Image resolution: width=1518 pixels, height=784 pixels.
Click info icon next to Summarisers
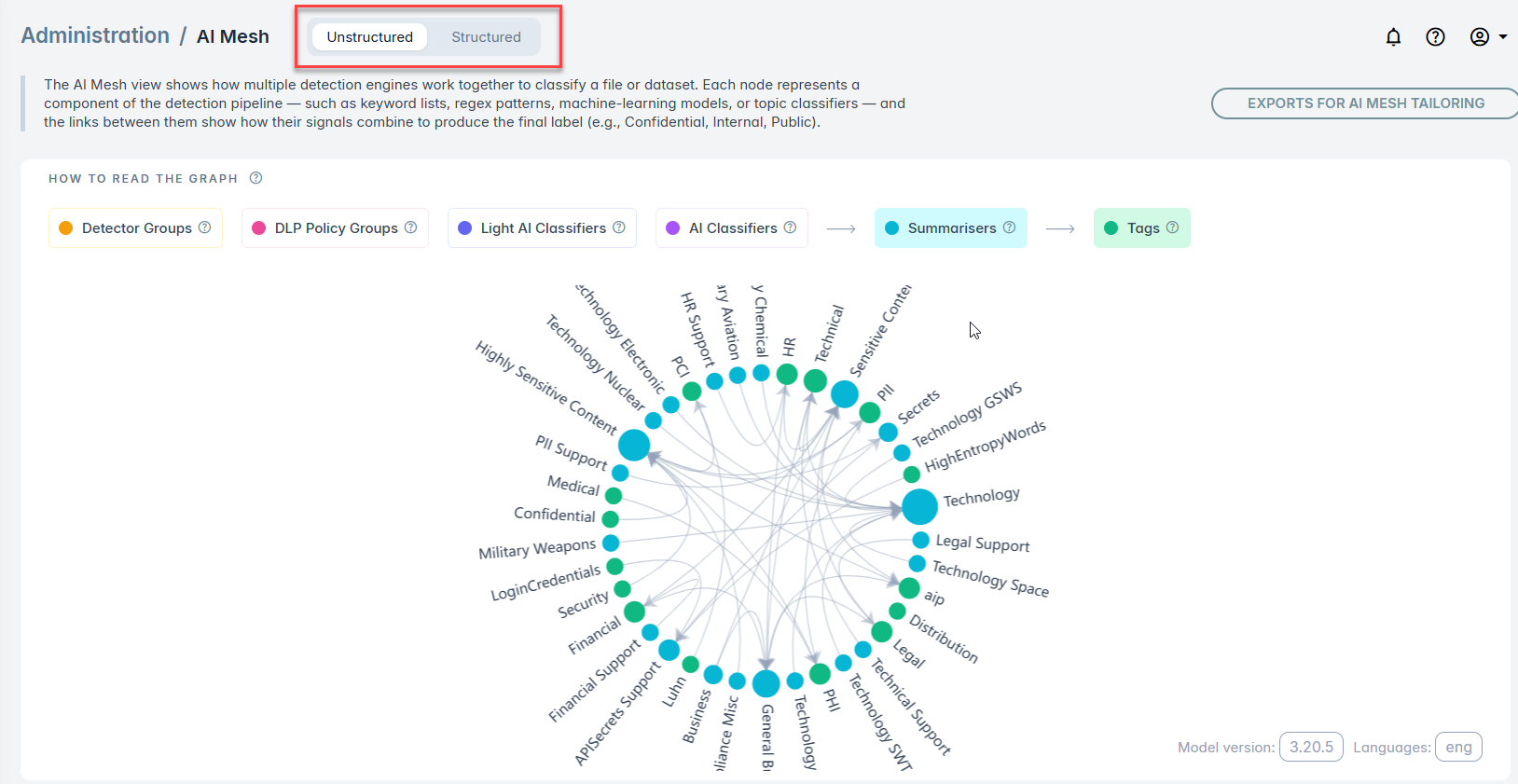tap(1009, 227)
